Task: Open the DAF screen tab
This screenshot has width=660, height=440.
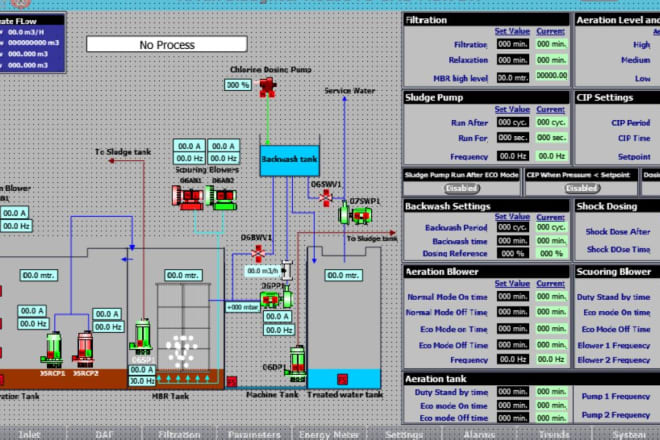Action: tap(104, 434)
